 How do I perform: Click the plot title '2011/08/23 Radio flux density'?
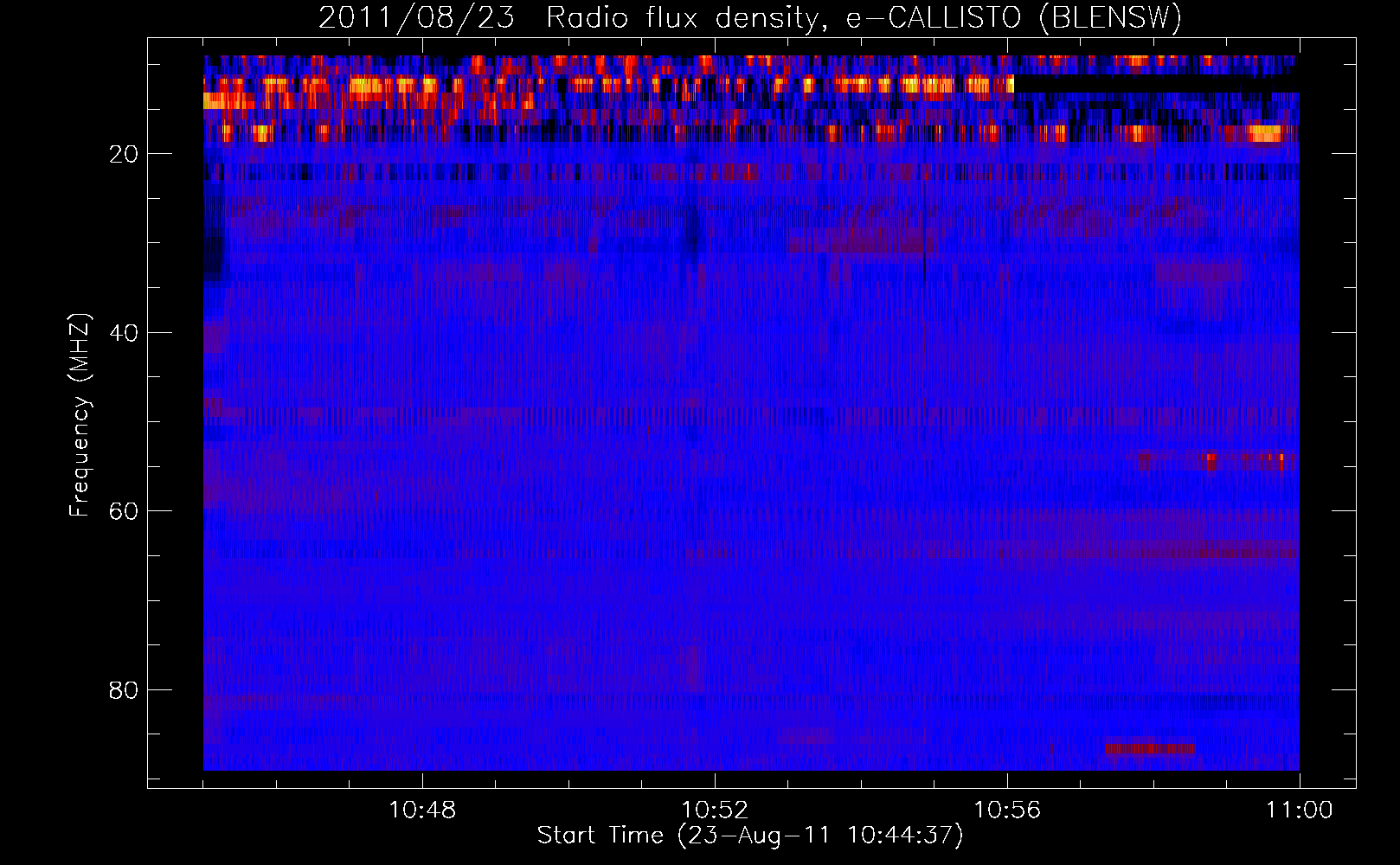750,17
